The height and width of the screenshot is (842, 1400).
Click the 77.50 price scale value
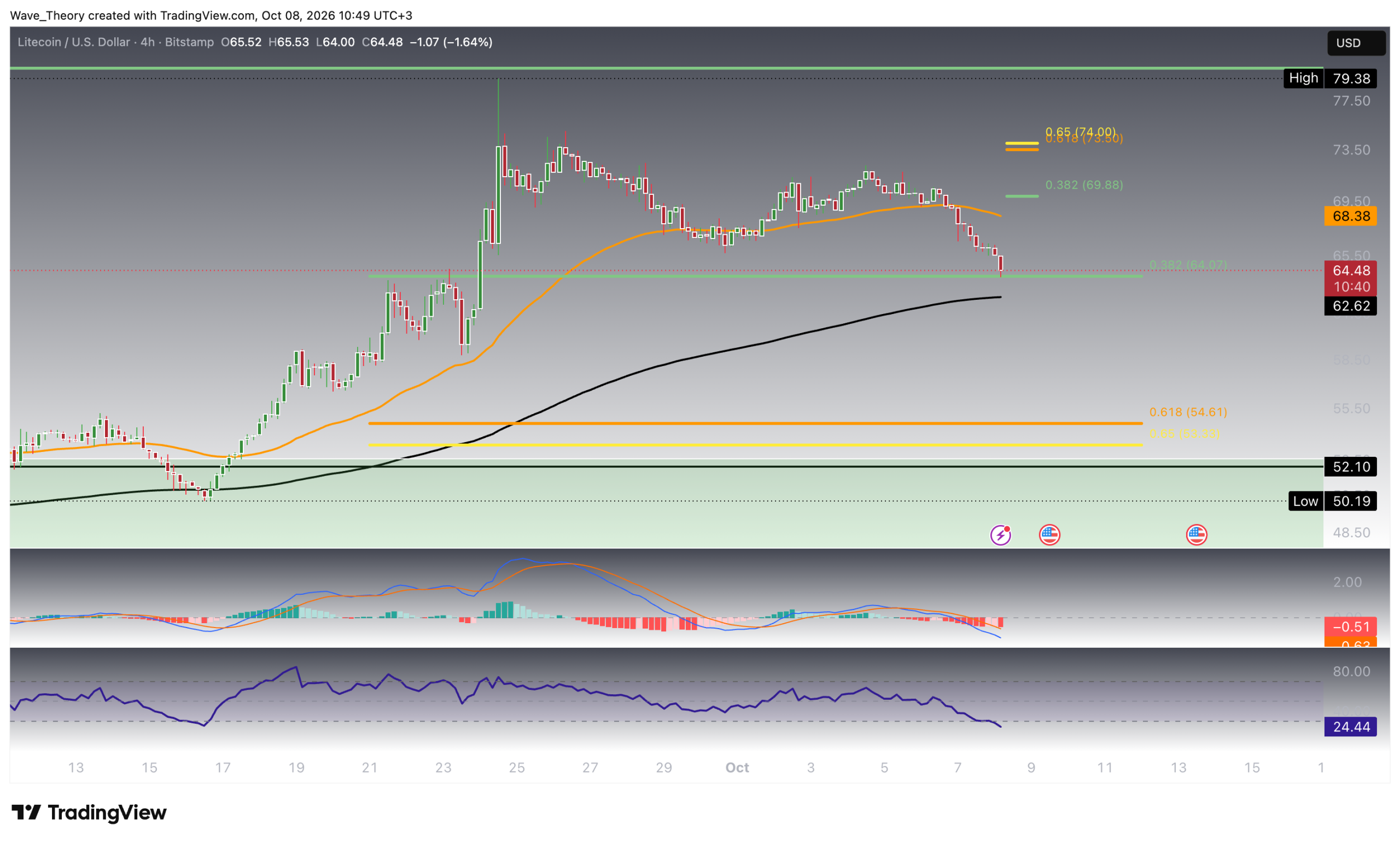click(1351, 101)
